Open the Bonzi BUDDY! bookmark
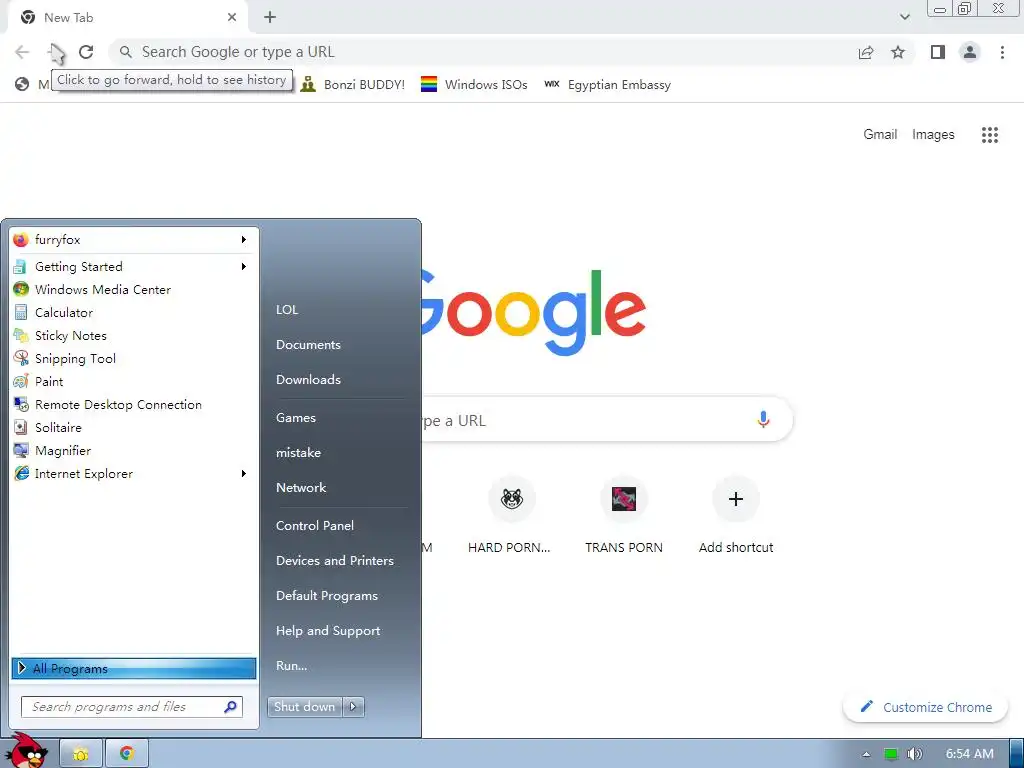Image resolution: width=1024 pixels, height=768 pixels. pyautogui.click(x=353, y=84)
